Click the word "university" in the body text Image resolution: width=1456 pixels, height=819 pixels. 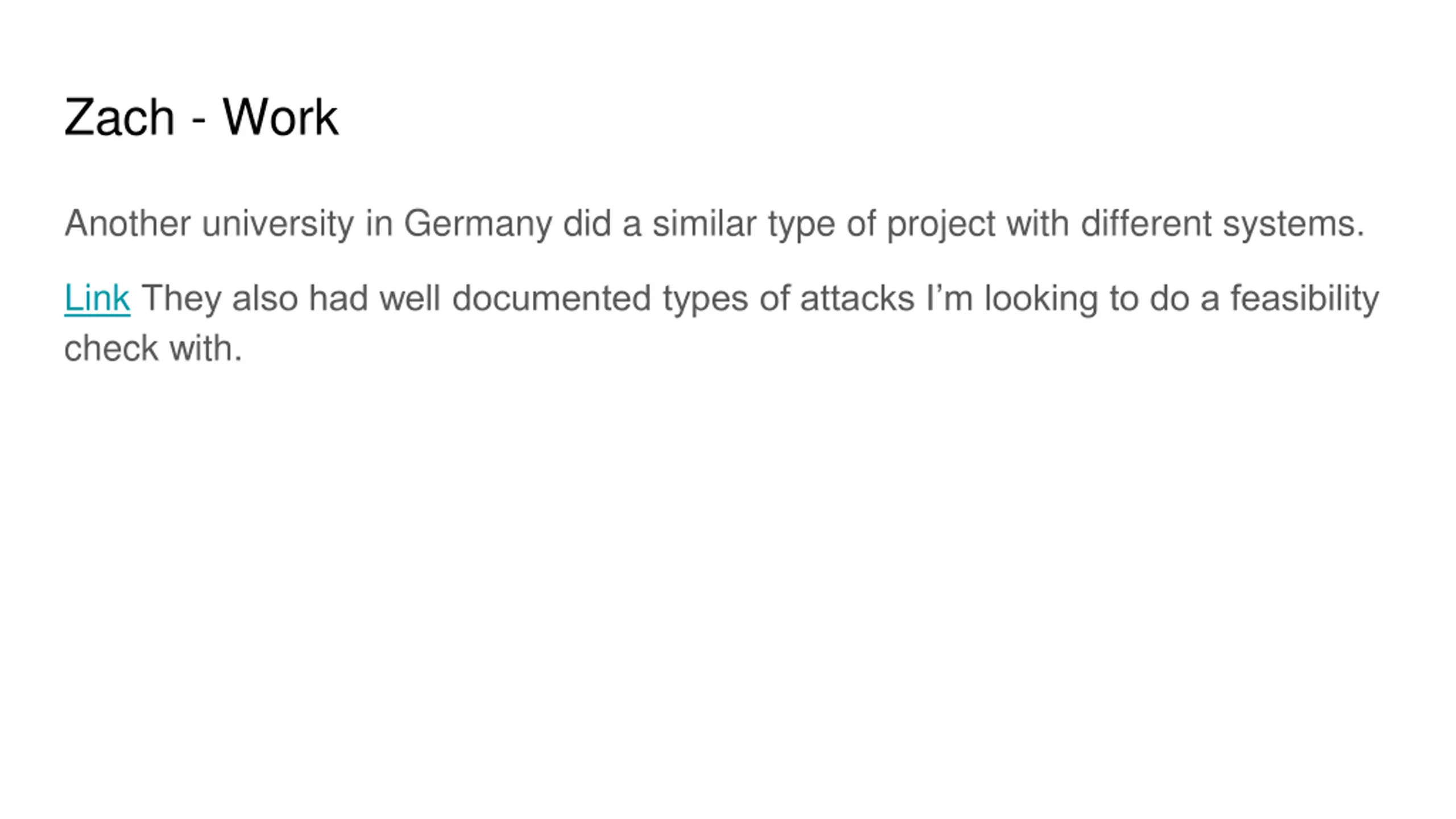(x=278, y=224)
